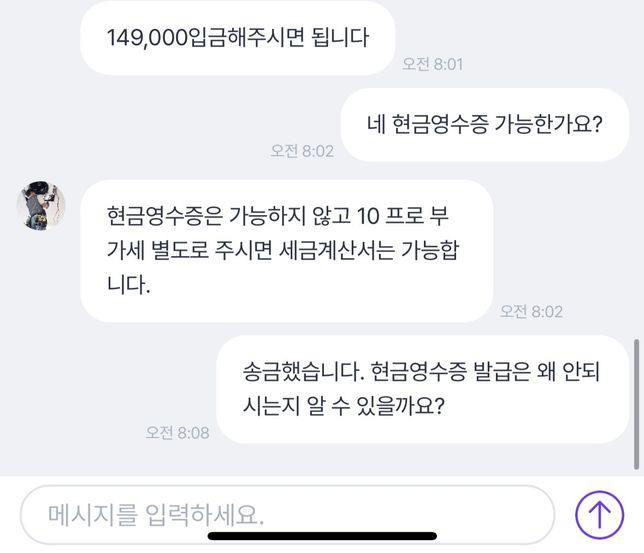
Task: Focus the '메시지를 입력하세요.' message input field
Action: pos(288,515)
